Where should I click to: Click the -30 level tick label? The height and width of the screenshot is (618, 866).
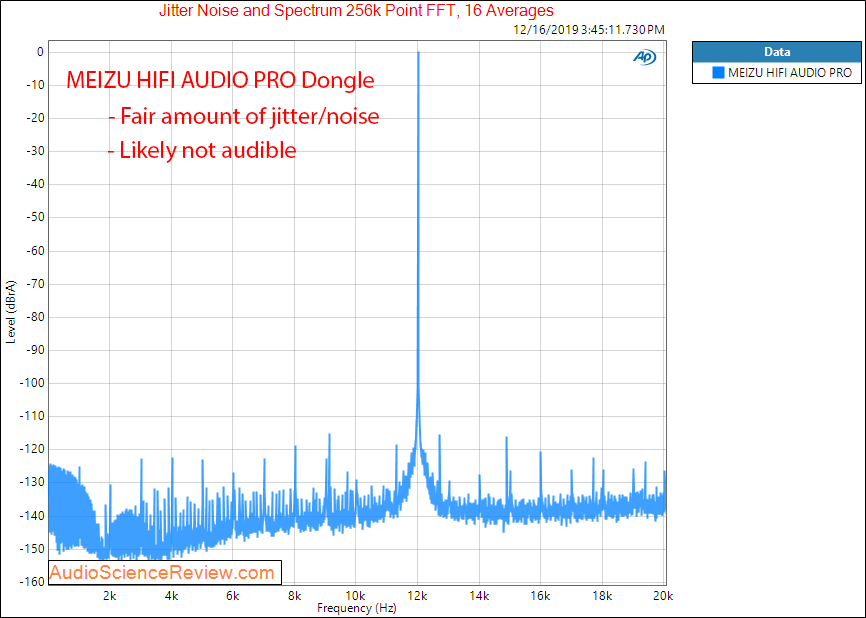pyautogui.click(x=35, y=151)
